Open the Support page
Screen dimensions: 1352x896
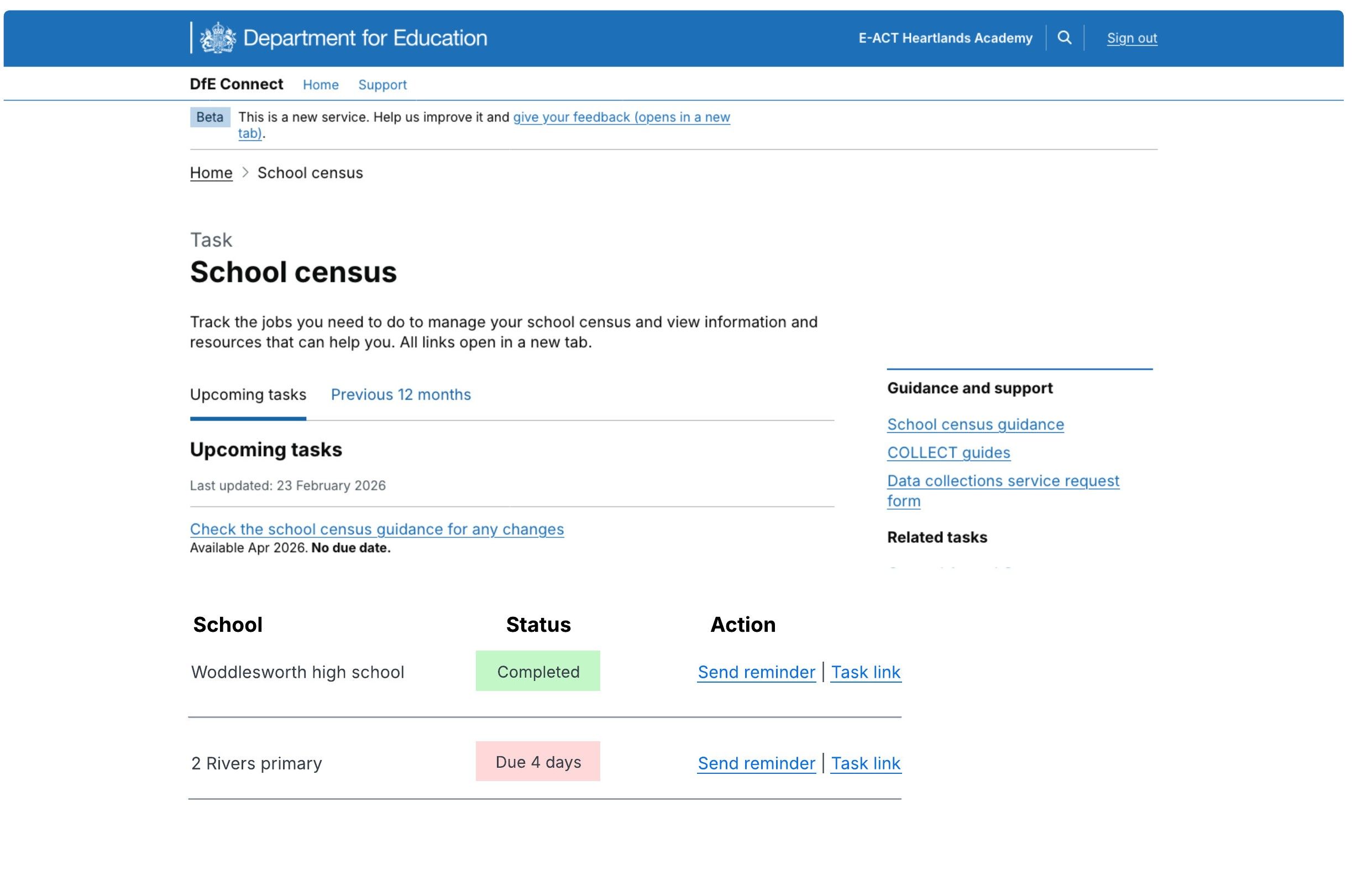click(x=382, y=85)
